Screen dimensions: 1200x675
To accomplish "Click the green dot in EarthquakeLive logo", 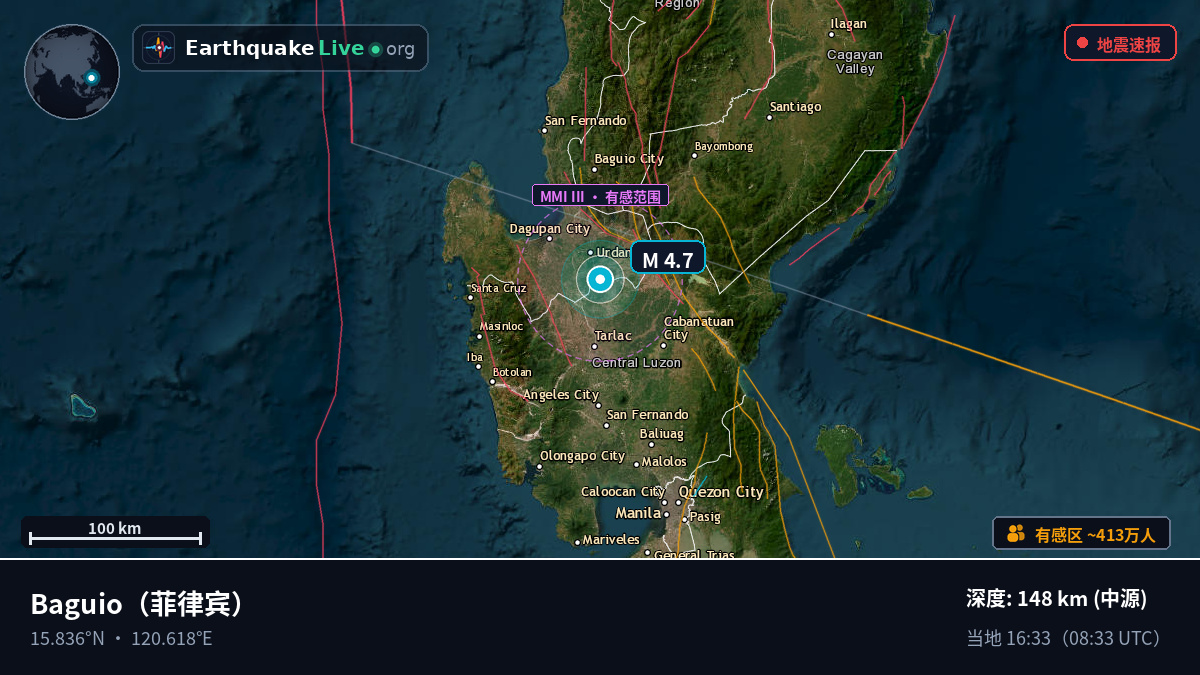I will click(x=375, y=49).
